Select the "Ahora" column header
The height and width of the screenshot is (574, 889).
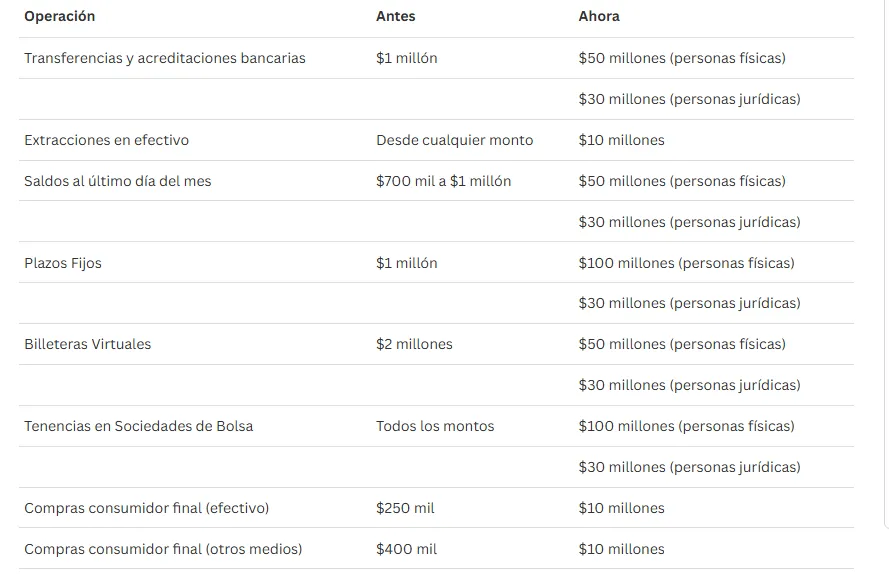coord(599,17)
